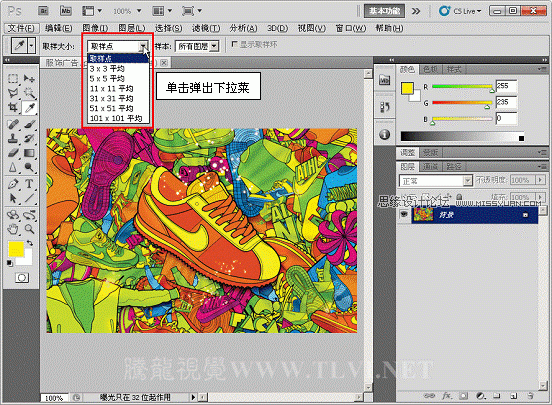Select the 3D Object Rotate tool
552x405 pixels.
pos(13,214)
